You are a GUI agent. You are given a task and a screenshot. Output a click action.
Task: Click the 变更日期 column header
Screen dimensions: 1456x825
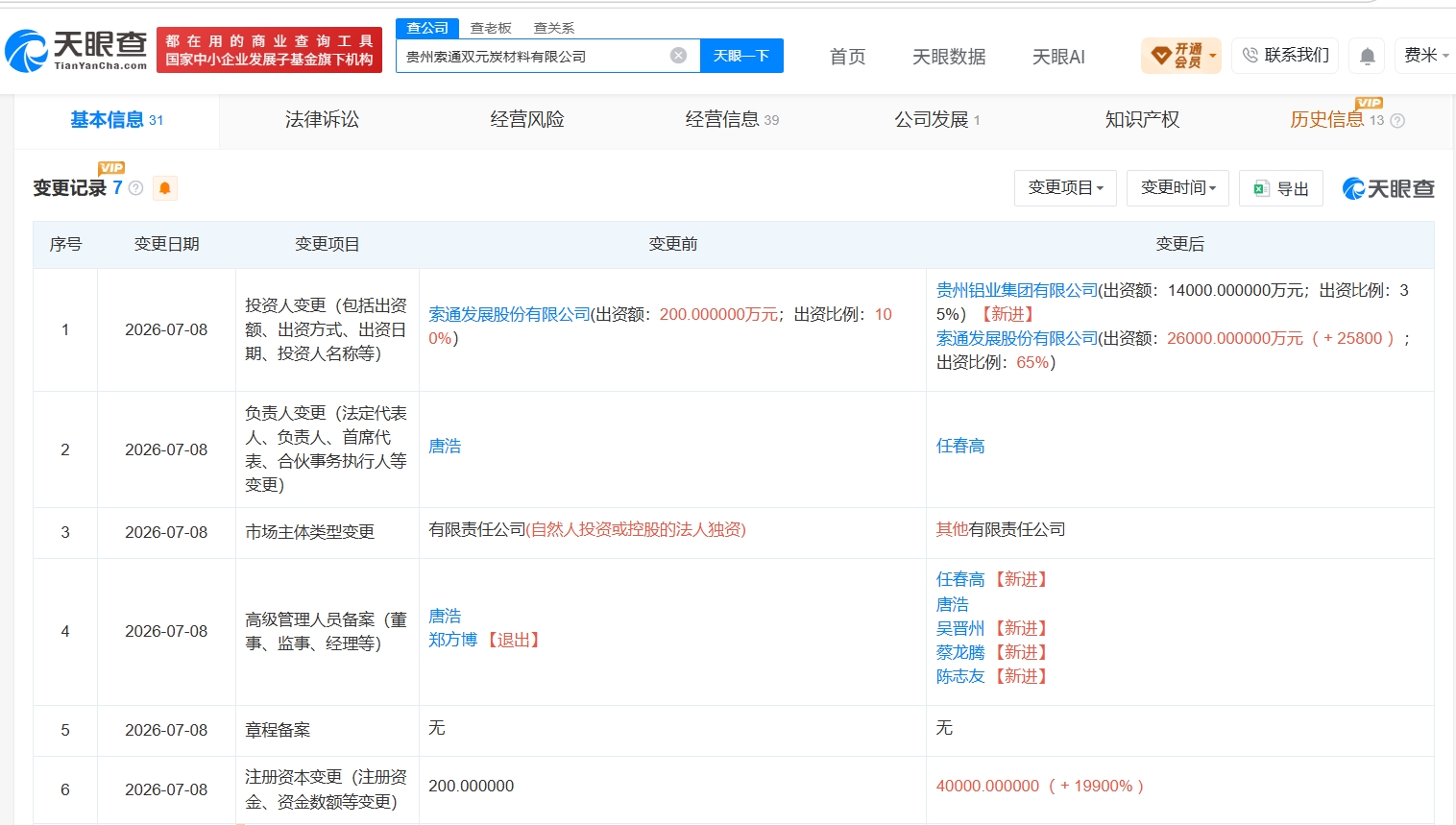166,244
